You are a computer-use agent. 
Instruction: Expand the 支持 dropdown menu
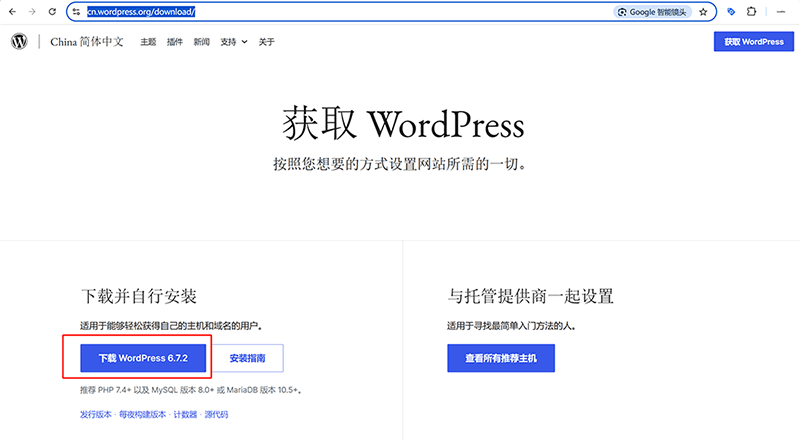[x=234, y=42]
